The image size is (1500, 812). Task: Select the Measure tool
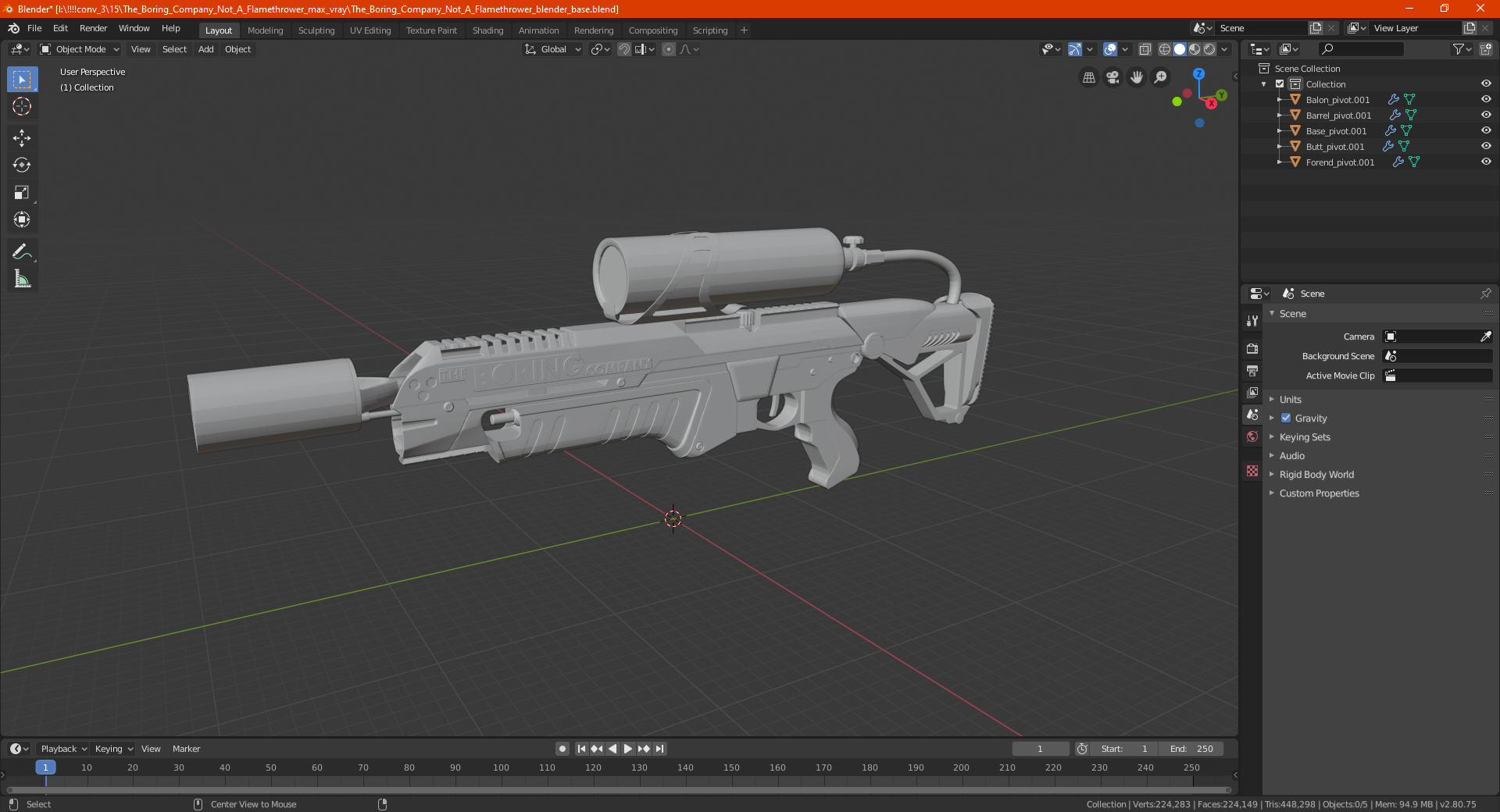click(x=22, y=279)
